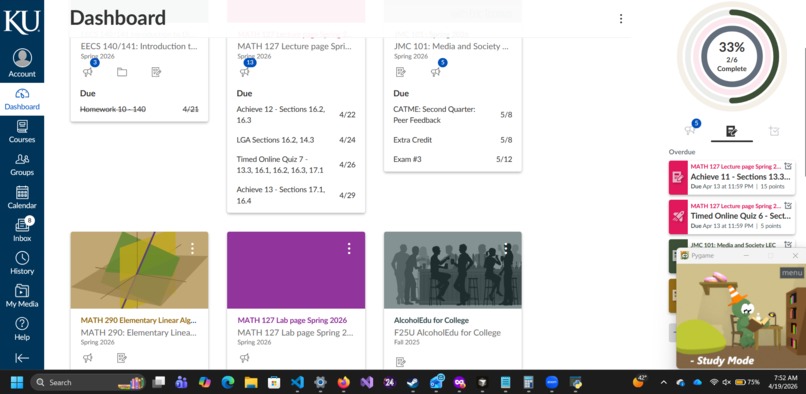Open MATH 127 Lab announcements icon
This screenshot has height=394, width=806.
(245, 357)
